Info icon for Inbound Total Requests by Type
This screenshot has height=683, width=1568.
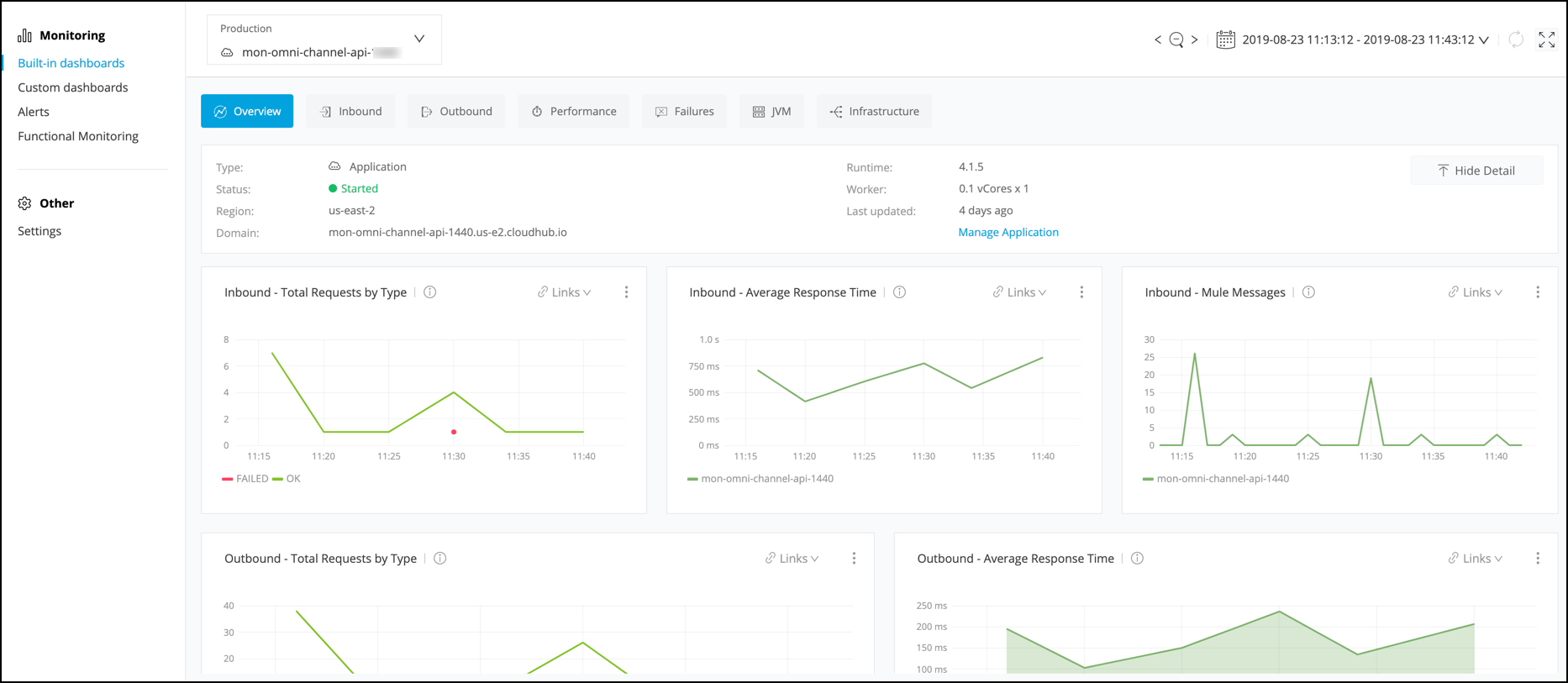[430, 292]
